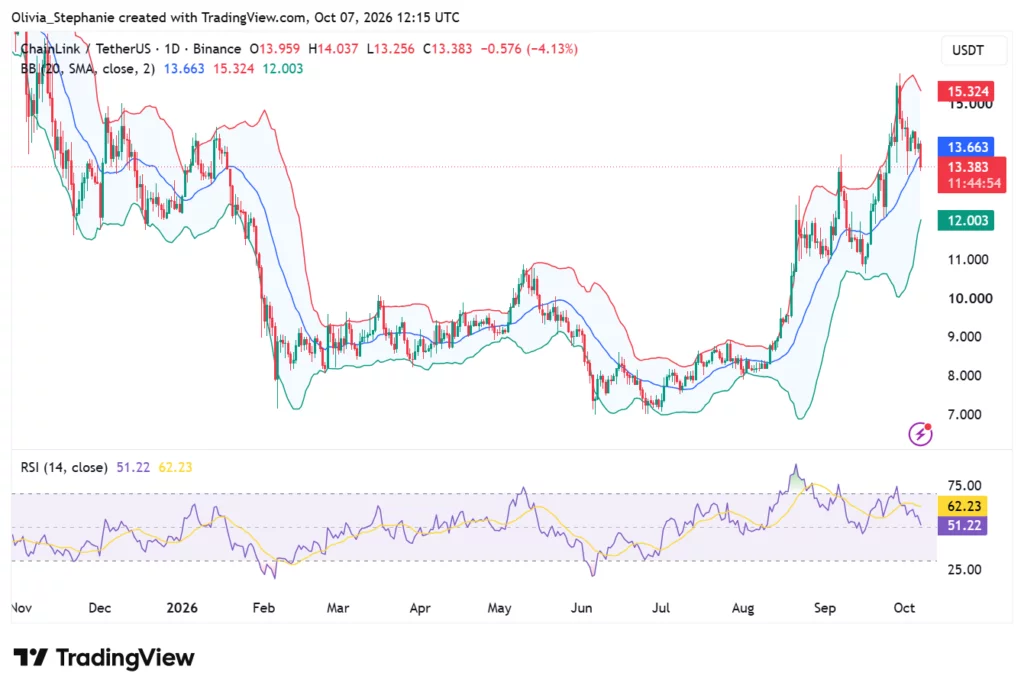1024x692 pixels.
Task: Select the BB (20, SMA, close, 2) indicator legend
Action: coord(88,69)
